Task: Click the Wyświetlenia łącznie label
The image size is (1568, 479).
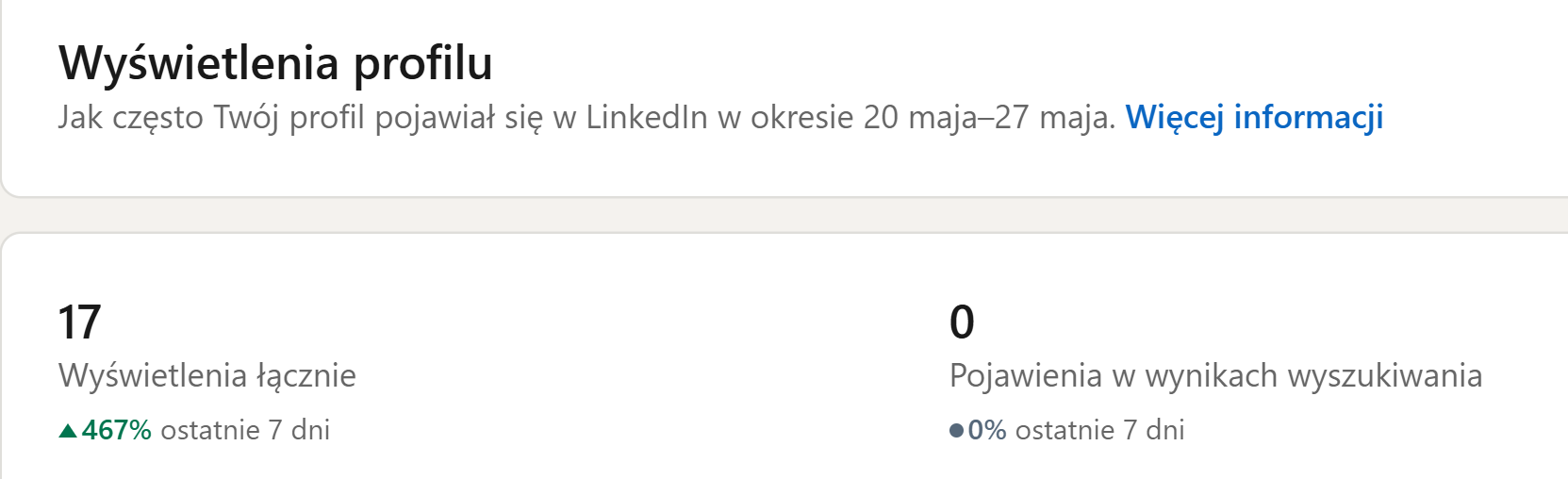Action: point(207,375)
